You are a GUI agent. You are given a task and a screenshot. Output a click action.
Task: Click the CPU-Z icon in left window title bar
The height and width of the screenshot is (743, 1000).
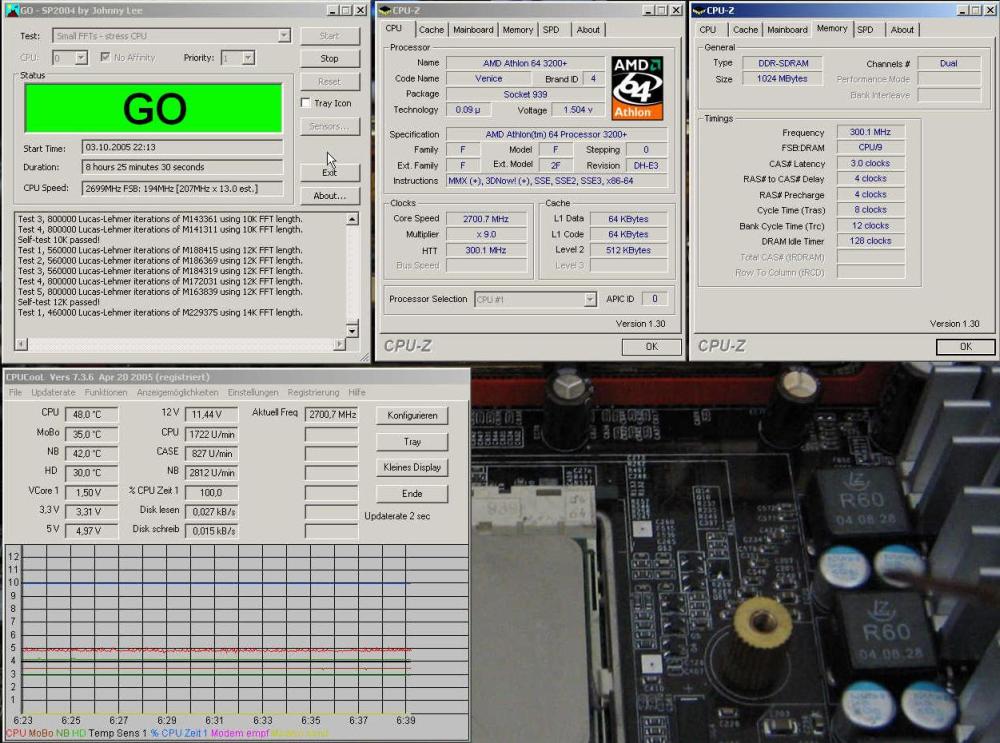[385, 10]
